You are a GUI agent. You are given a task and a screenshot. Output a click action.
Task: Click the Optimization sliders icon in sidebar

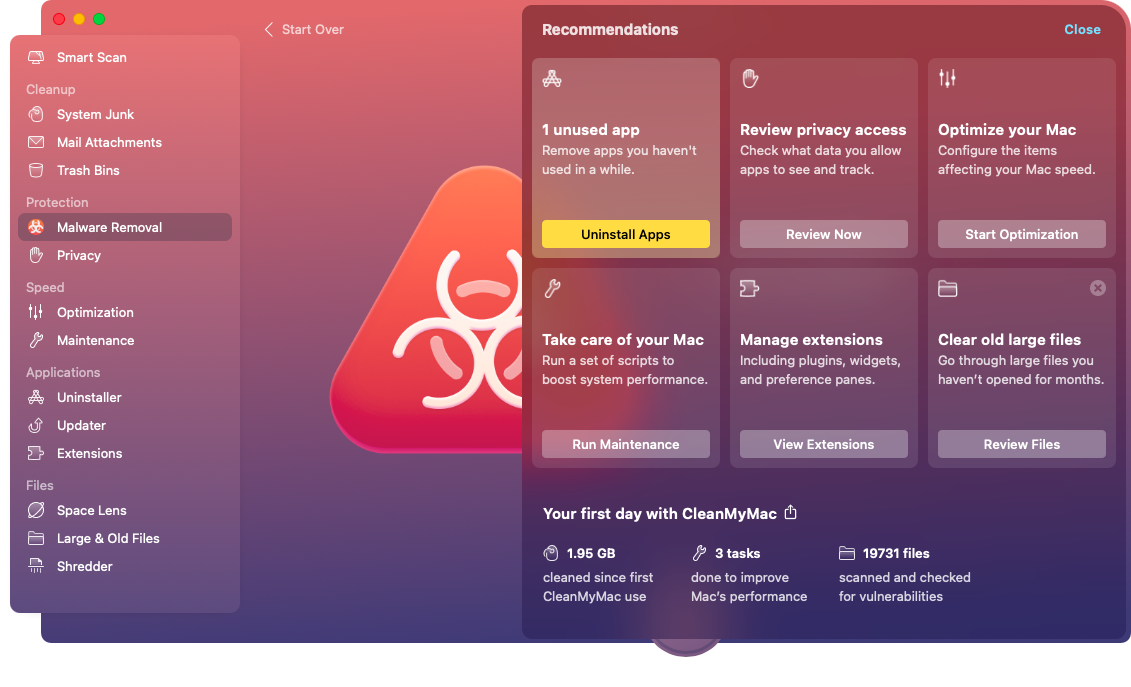point(35,312)
